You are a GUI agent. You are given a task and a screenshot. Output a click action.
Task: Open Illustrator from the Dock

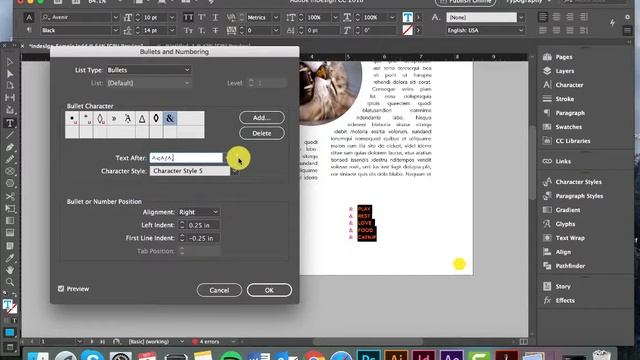tap(396, 356)
